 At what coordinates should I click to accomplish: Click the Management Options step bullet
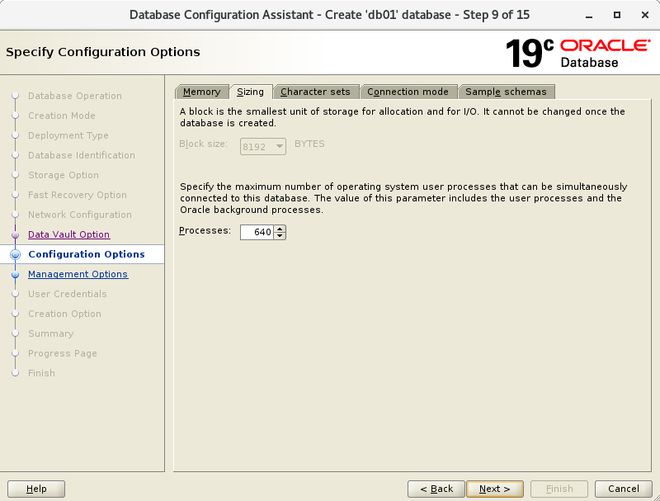(x=16, y=274)
